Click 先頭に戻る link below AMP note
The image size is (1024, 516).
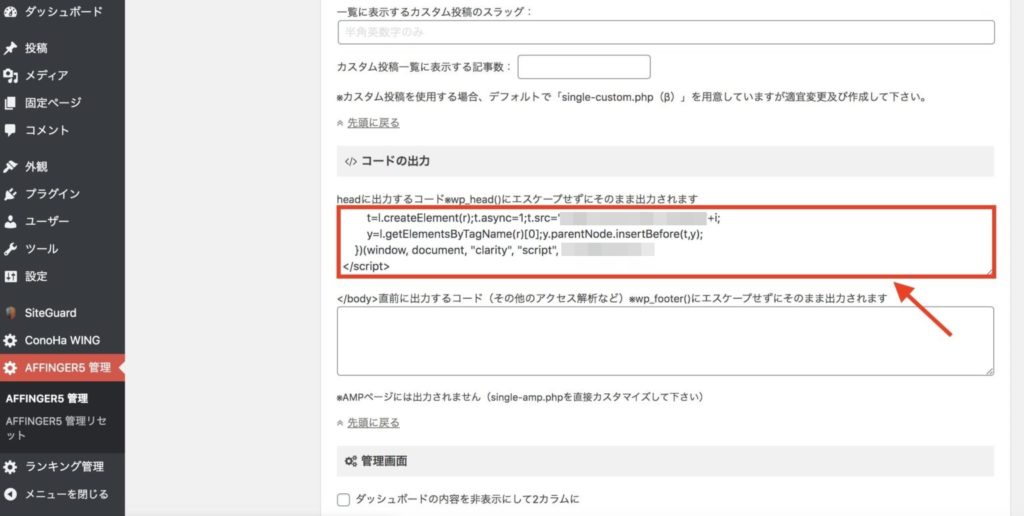tap(373, 423)
